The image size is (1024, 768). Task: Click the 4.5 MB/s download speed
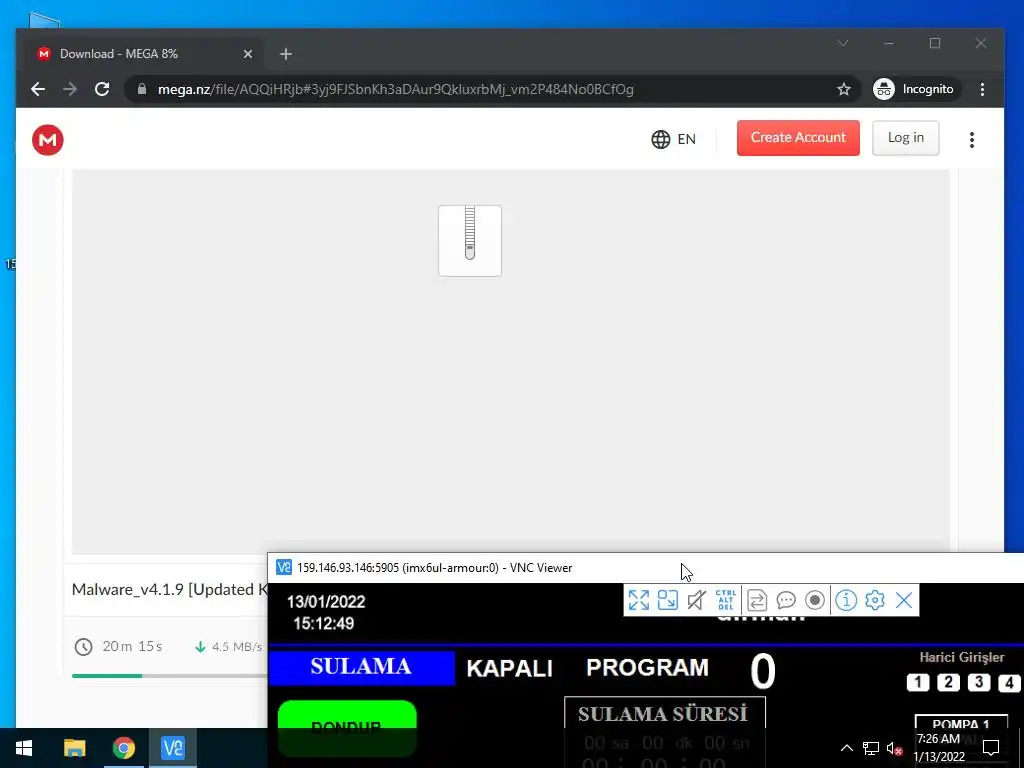tap(236, 647)
